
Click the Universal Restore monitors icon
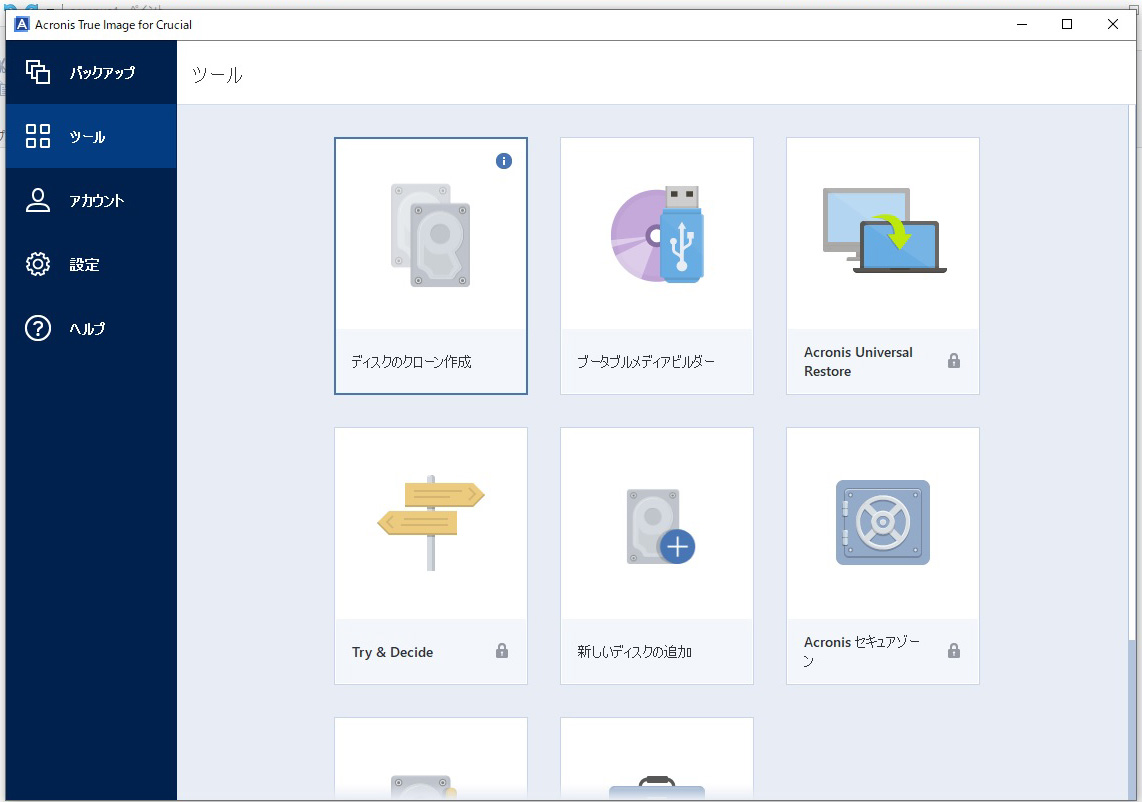[883, 230]
